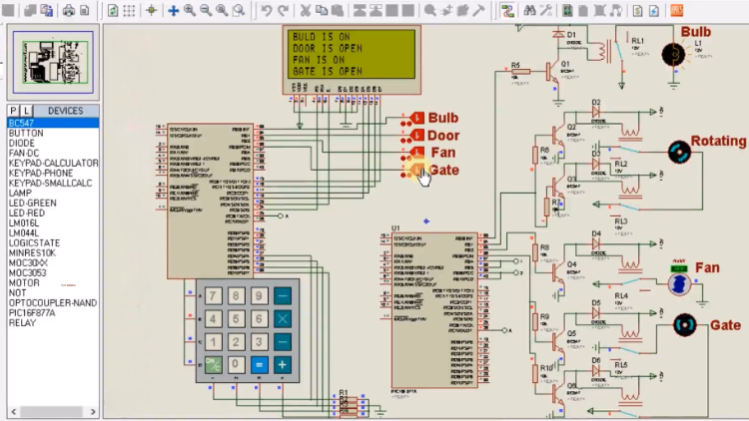
Task: Toggle the Fan logic state switch
Action: tap(417, 153)
